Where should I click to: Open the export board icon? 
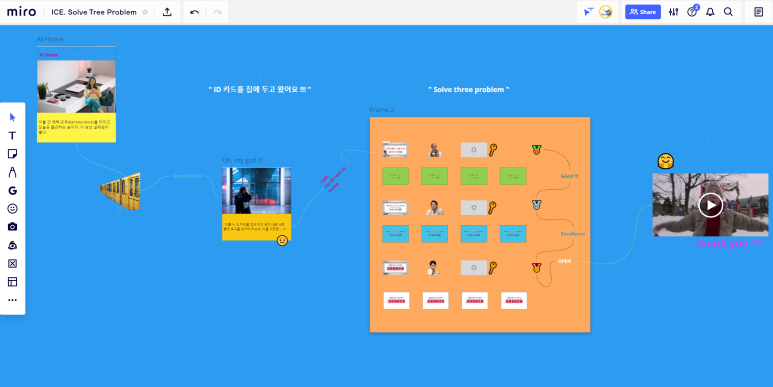click(x=167, y=12)
